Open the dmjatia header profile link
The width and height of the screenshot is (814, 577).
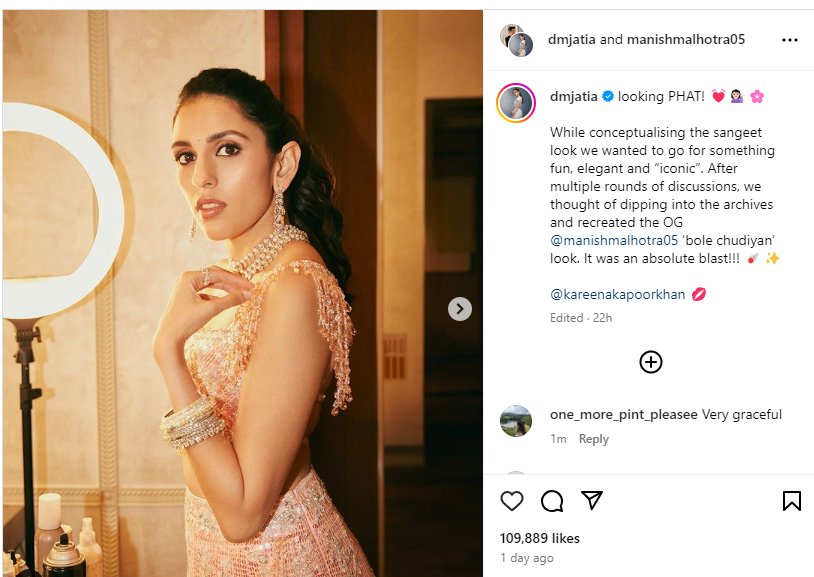coord(571,40)
